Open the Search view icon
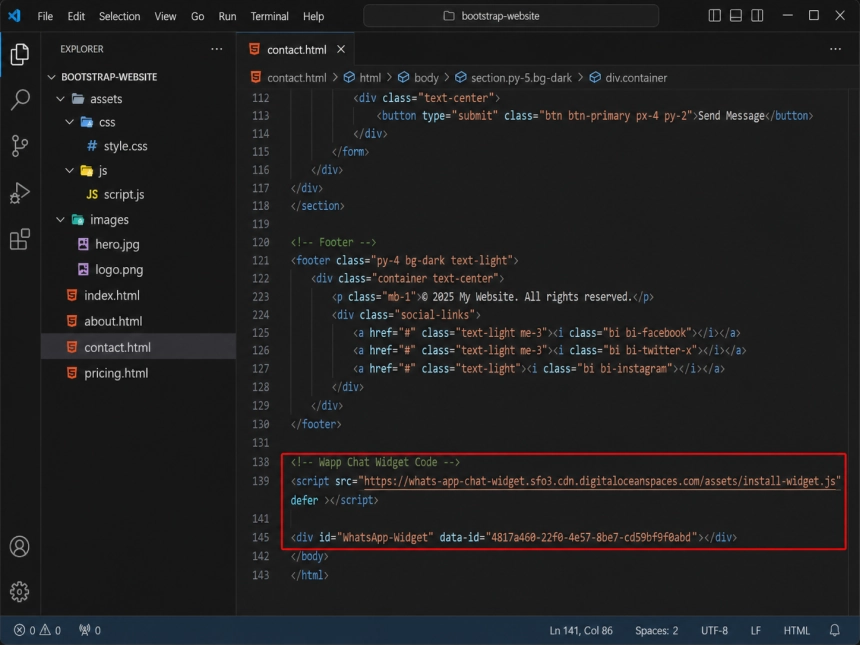860x645 pixels. (20, 100)
